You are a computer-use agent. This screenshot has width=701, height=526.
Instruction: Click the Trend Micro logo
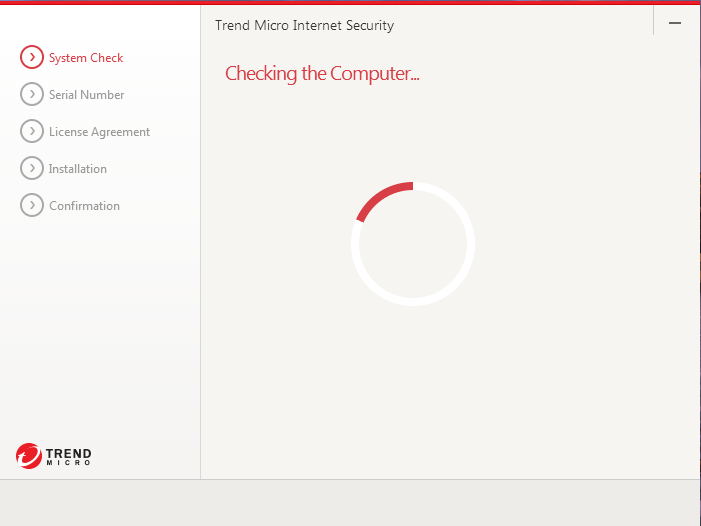(54, 456)
